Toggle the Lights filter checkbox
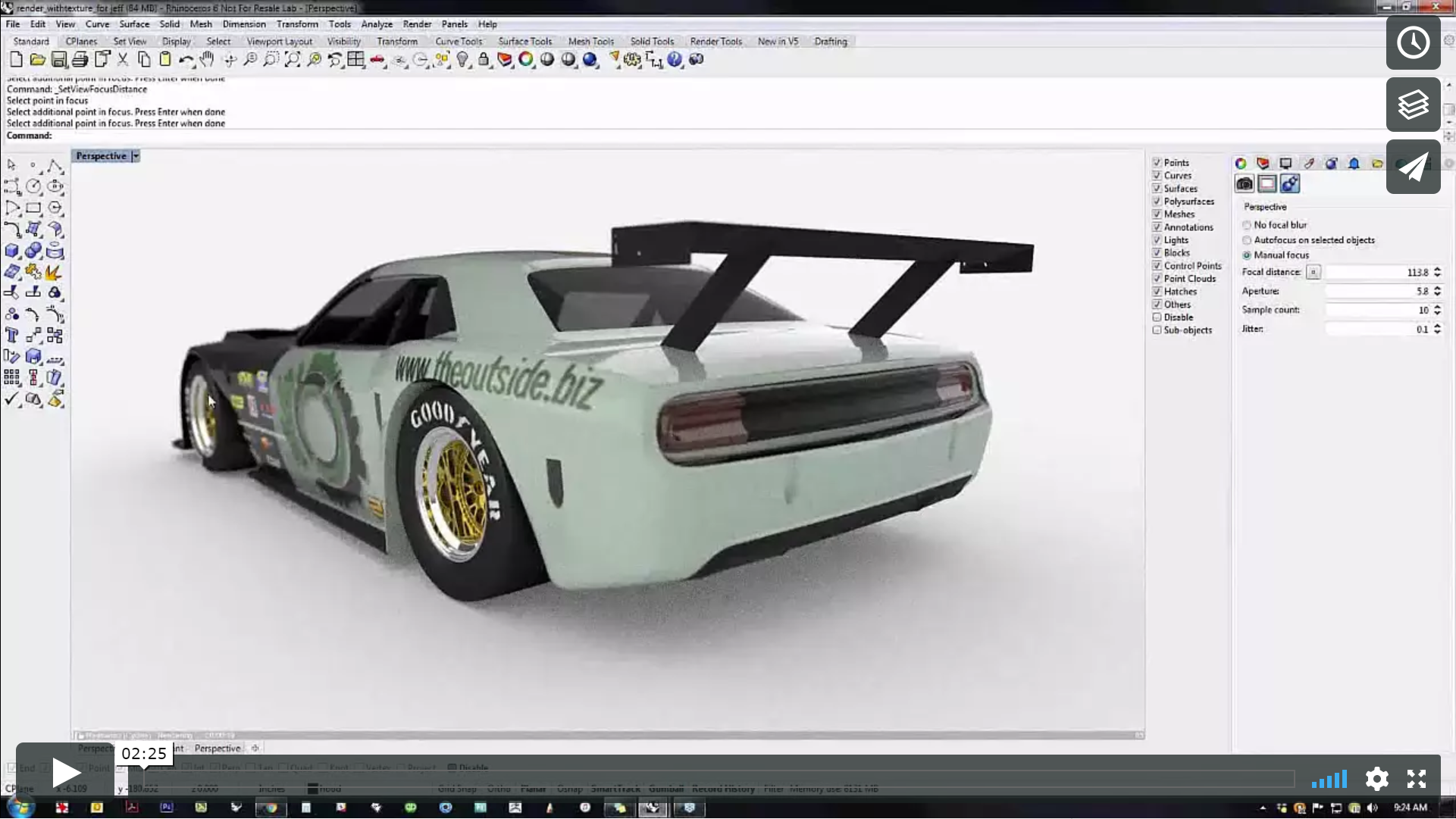This screenshot has height=819, width=1456. pos(1157,239)
